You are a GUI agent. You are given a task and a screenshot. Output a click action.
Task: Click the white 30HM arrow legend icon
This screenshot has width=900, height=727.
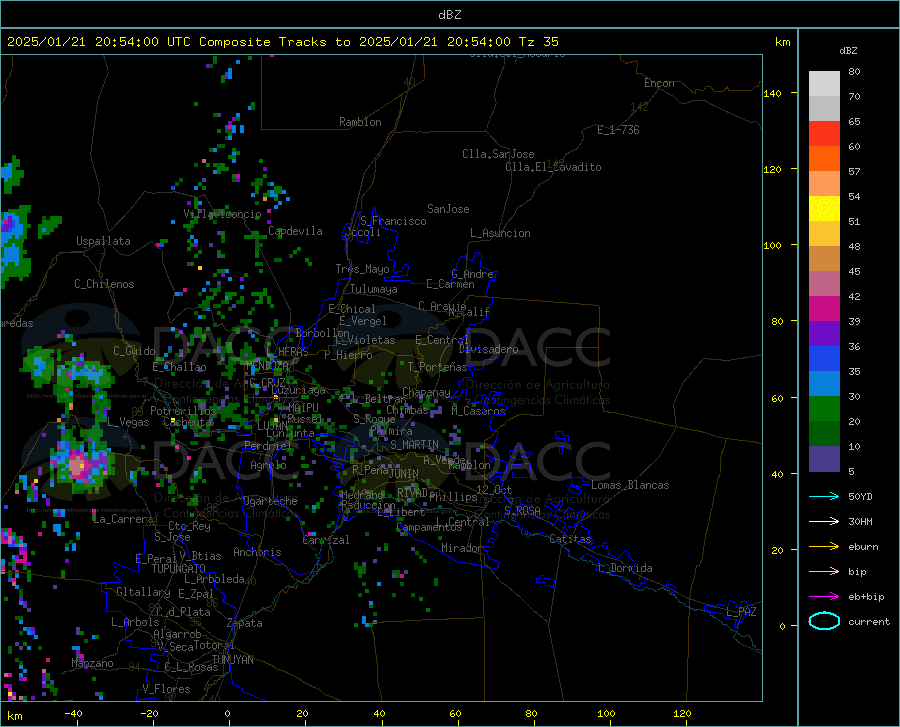pos(824,522)
